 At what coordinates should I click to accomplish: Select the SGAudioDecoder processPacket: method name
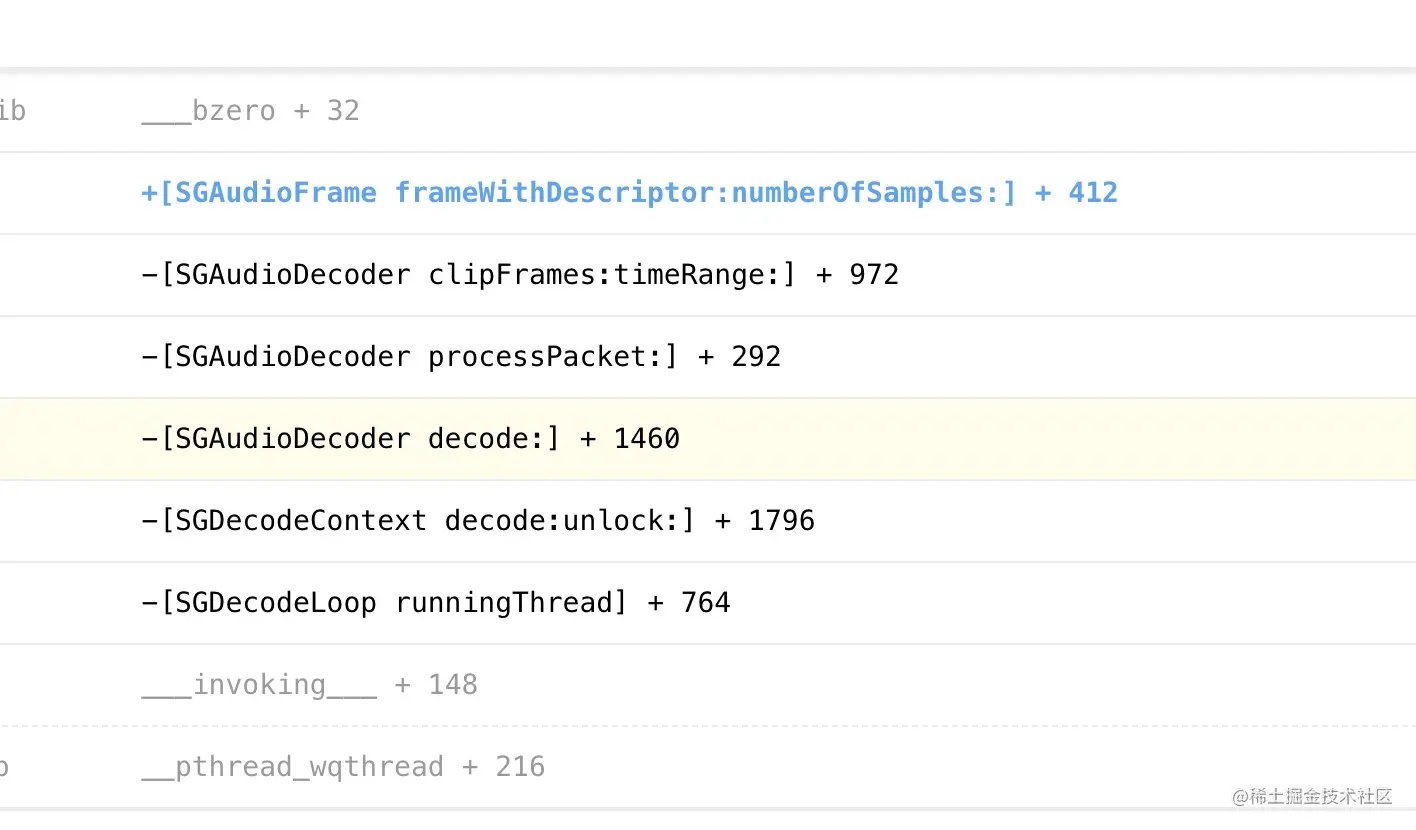(409, 356)
